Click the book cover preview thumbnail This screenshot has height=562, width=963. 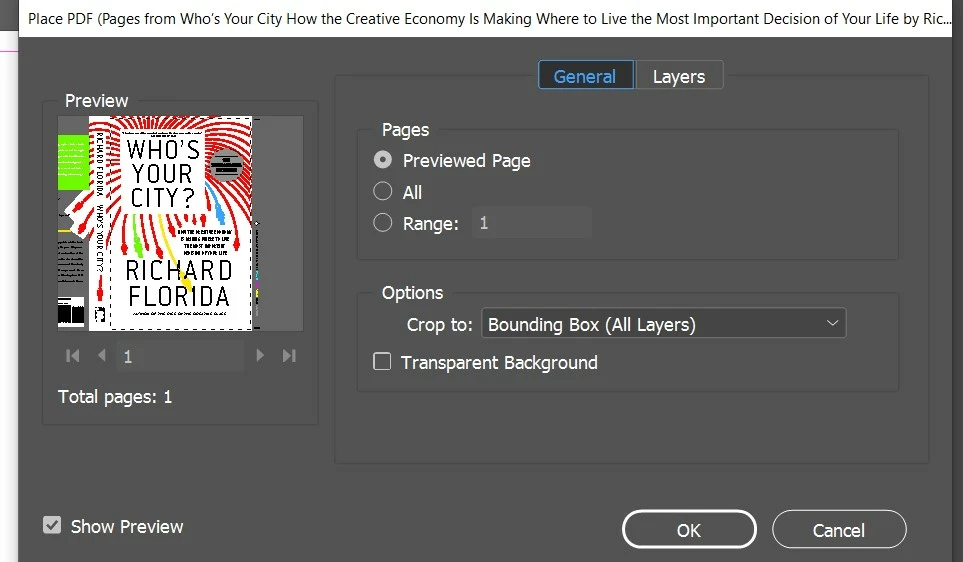tap(181, 224)
